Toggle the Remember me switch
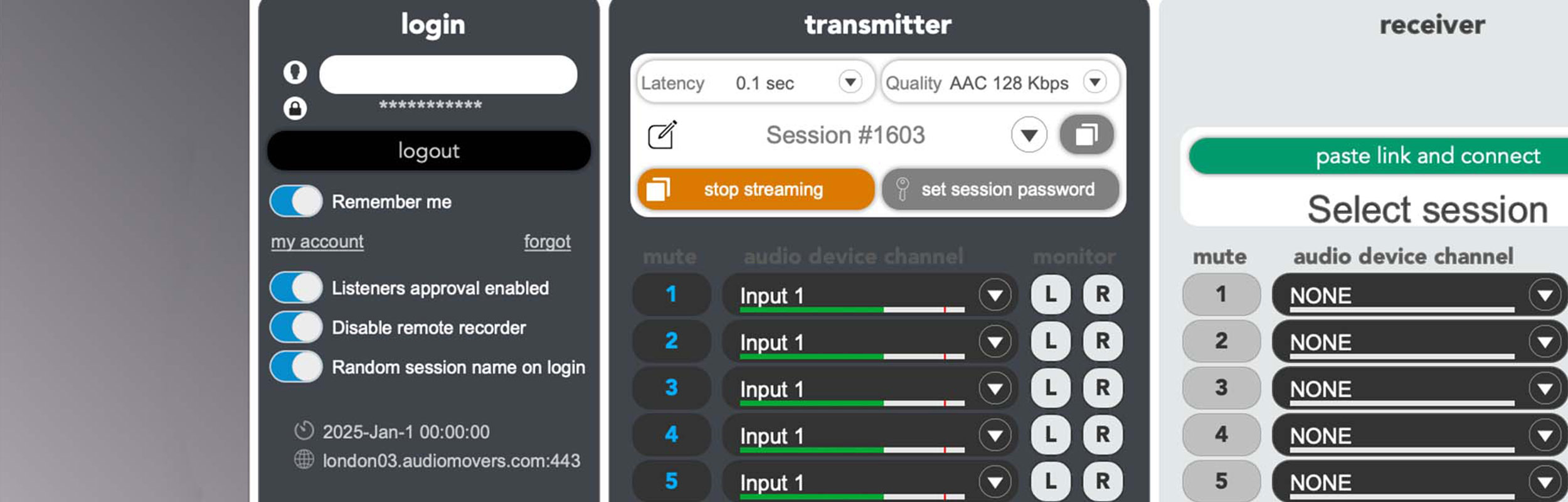Viewport: 1568px width, 502px height. 296,201
